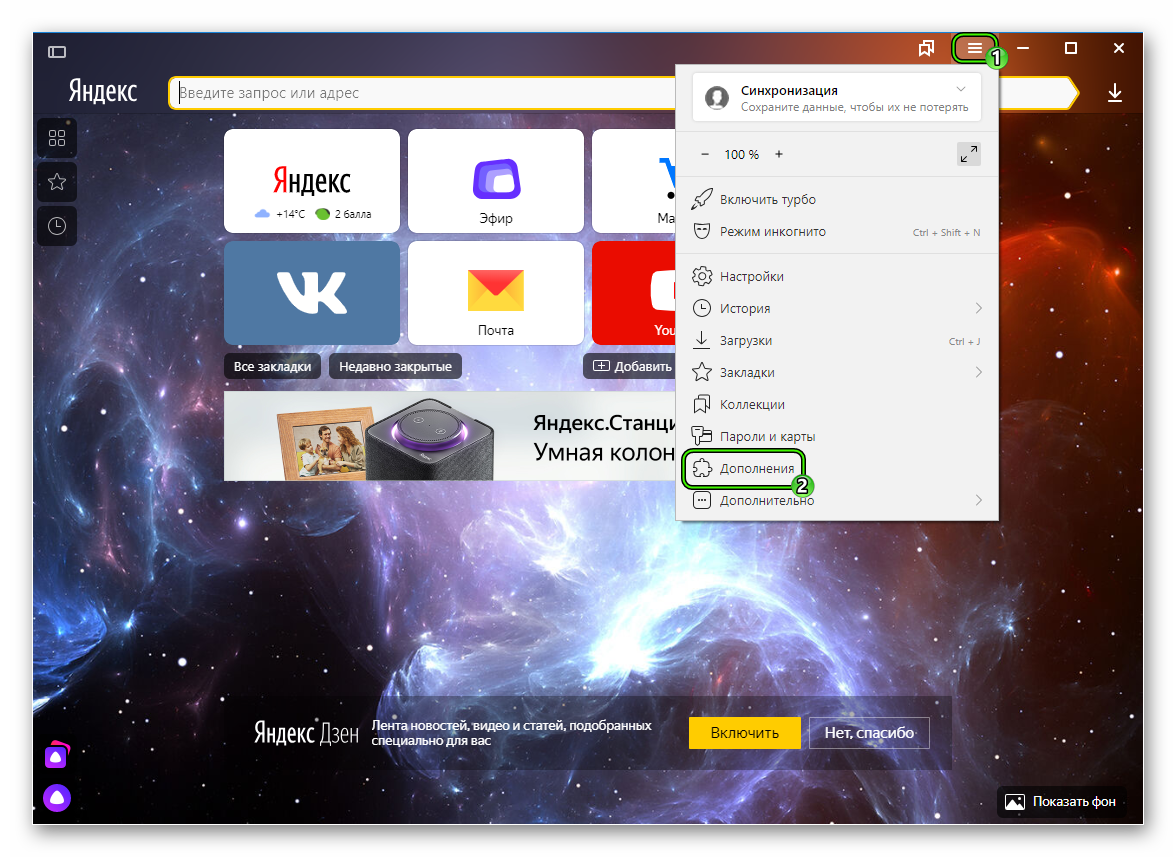Viewport: 1176px width, 857px height.
Task: Expand the Дополнительно submenu
Action: (x=978, y=500)
